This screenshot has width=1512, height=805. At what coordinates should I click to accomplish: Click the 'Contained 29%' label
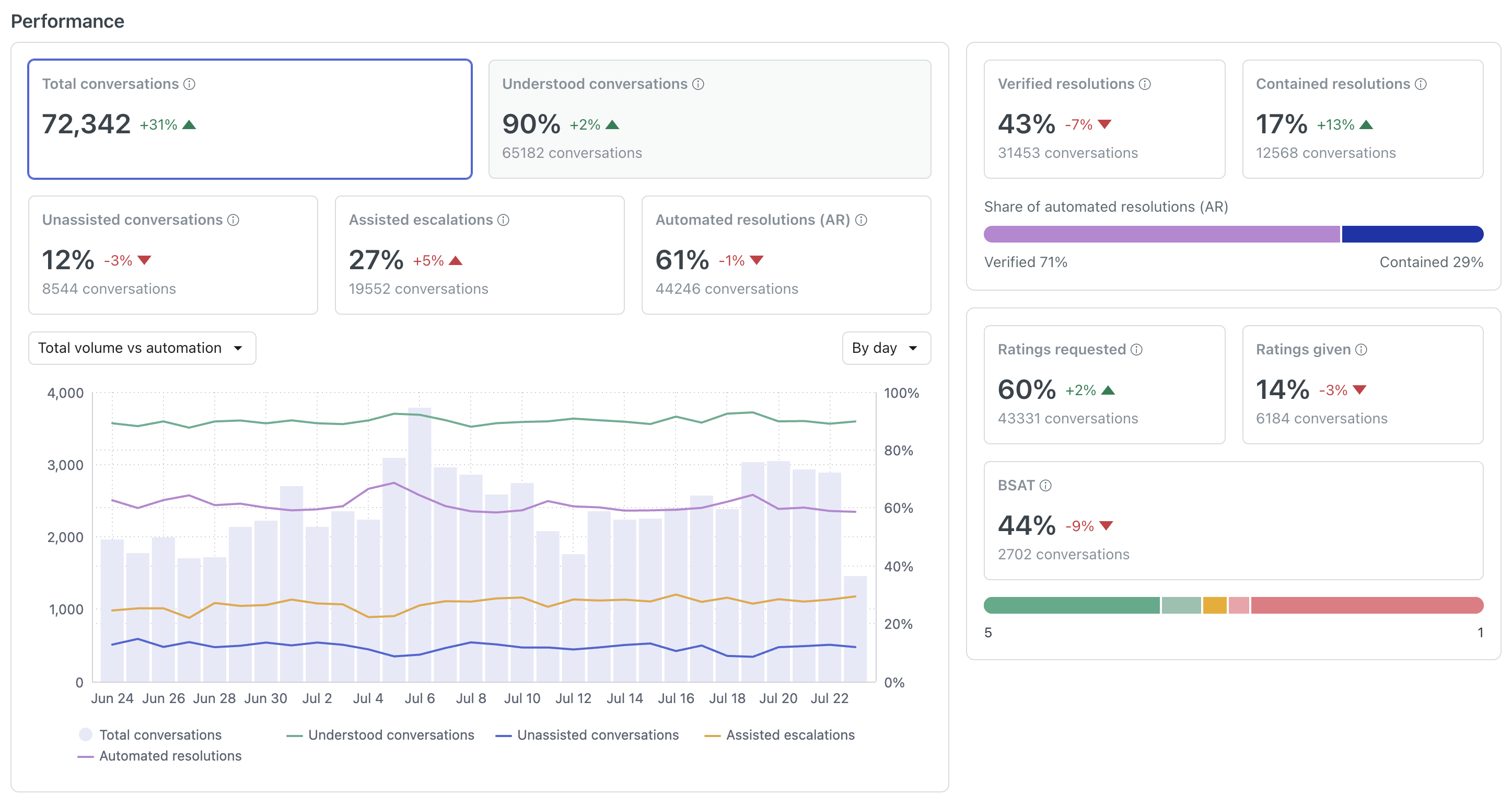(x=1431, y=262)
